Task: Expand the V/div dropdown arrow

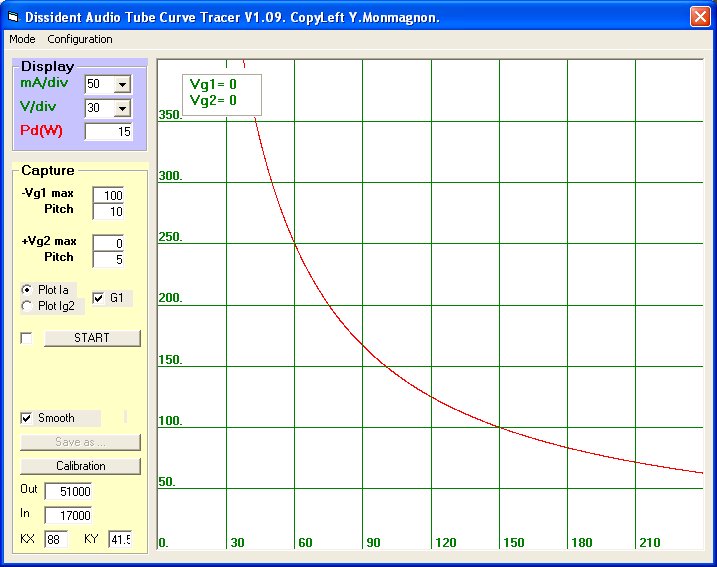Action: tap(123, 108)
